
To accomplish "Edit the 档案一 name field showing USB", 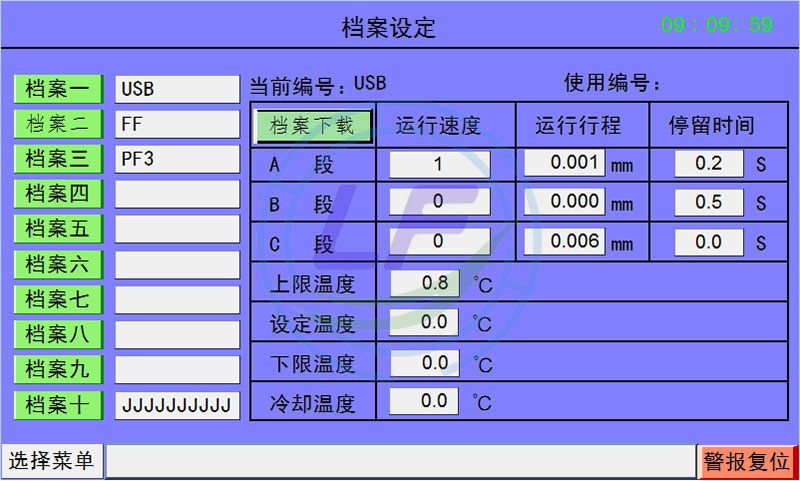I will pos(177,89).
